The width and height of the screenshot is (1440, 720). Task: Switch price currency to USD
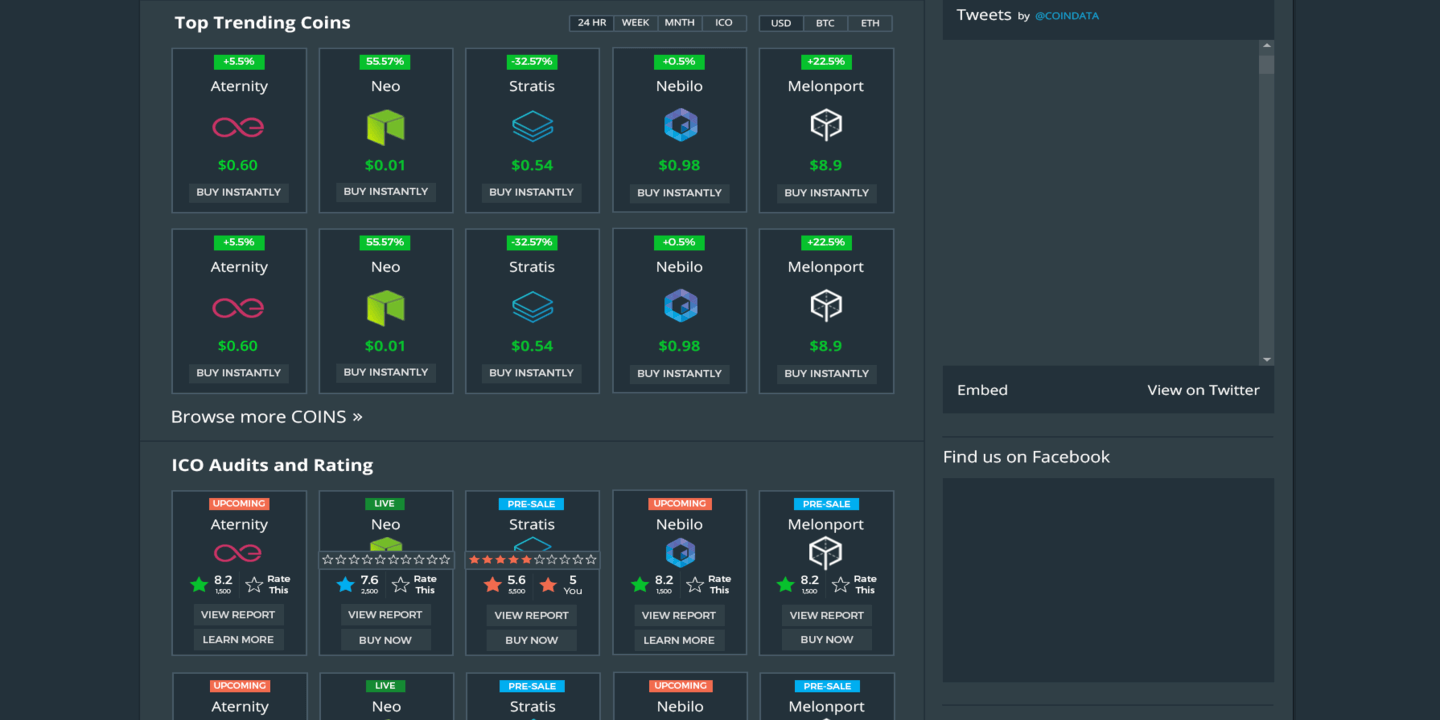pos(781,23)
